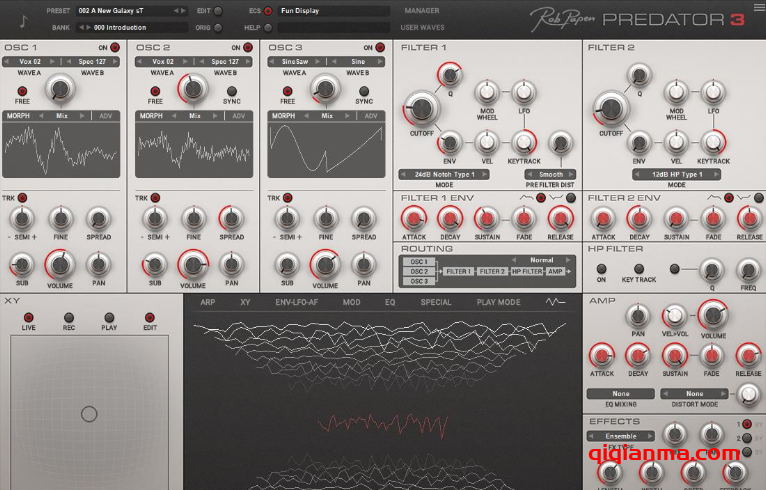Click next preset arrow beside preset name
The width and height of the screenshot is (766, 490).
pyautogui.click(x=181, y=11)
